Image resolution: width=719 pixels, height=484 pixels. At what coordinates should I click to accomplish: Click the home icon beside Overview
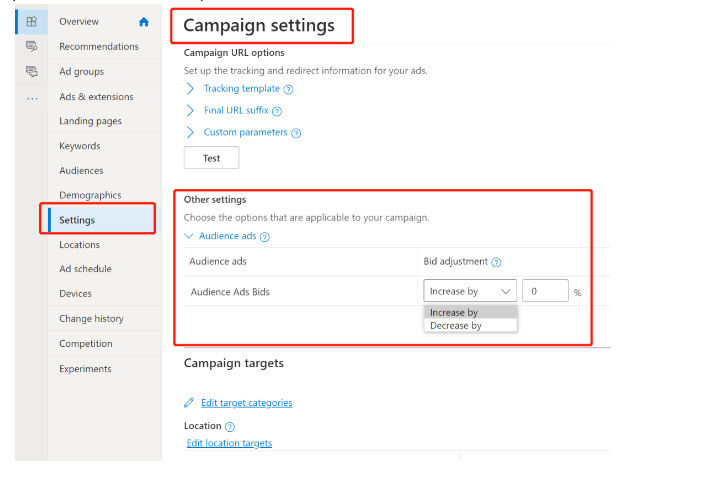point(144,22)
